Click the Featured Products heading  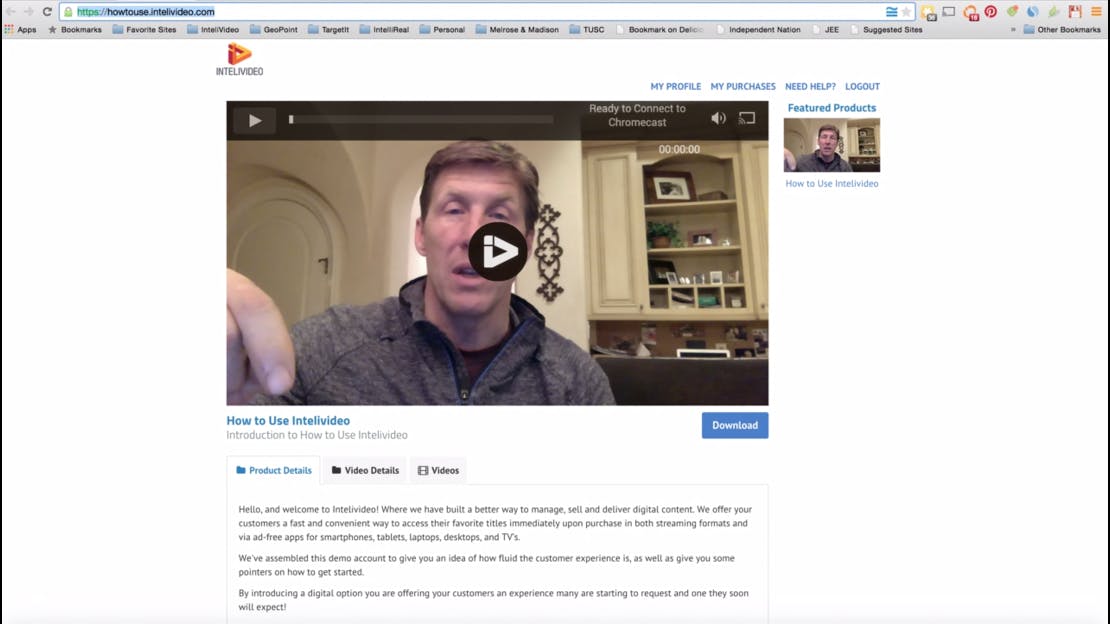click(832, 108)
